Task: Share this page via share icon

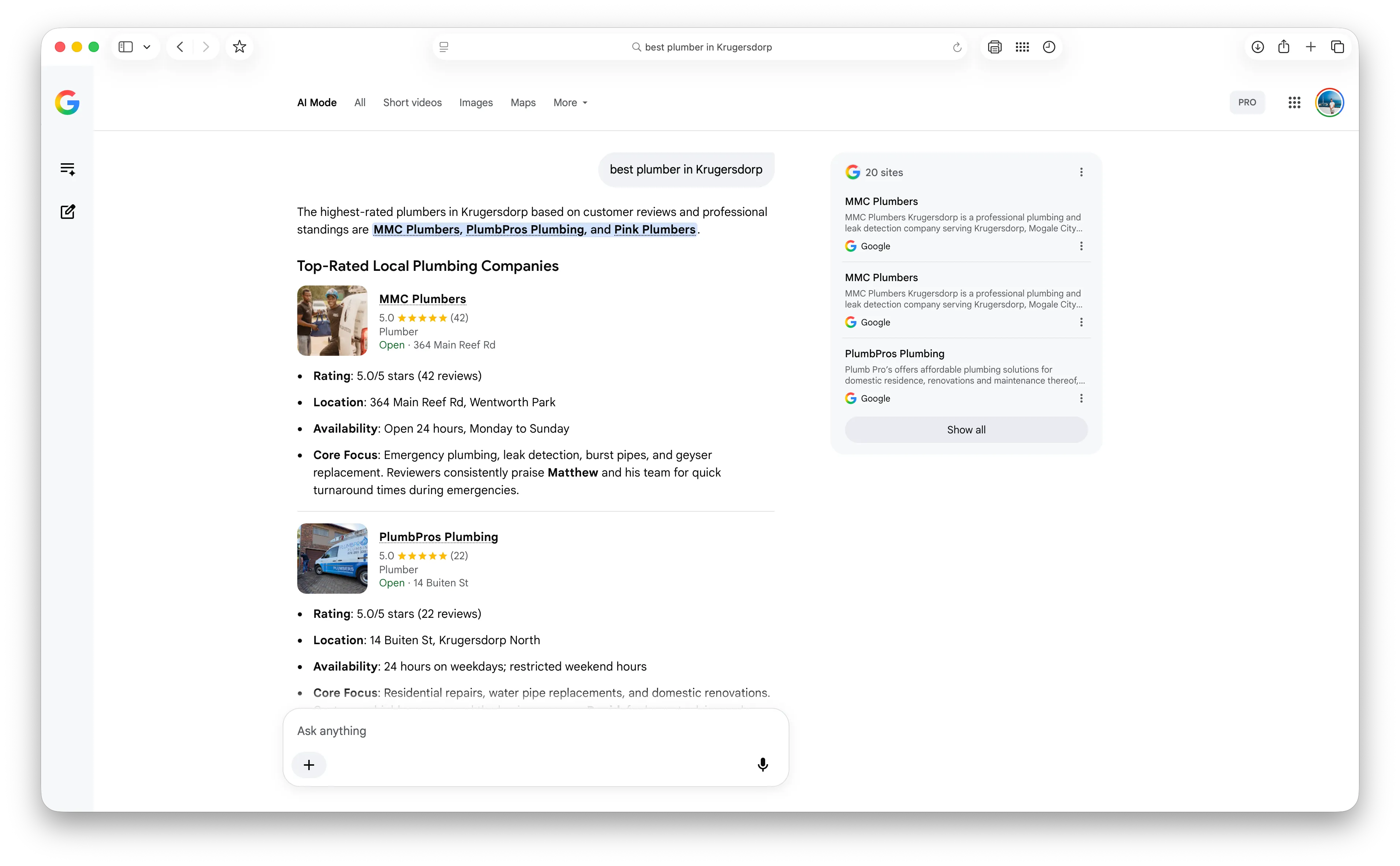Action: click(x=1284, y=47)
